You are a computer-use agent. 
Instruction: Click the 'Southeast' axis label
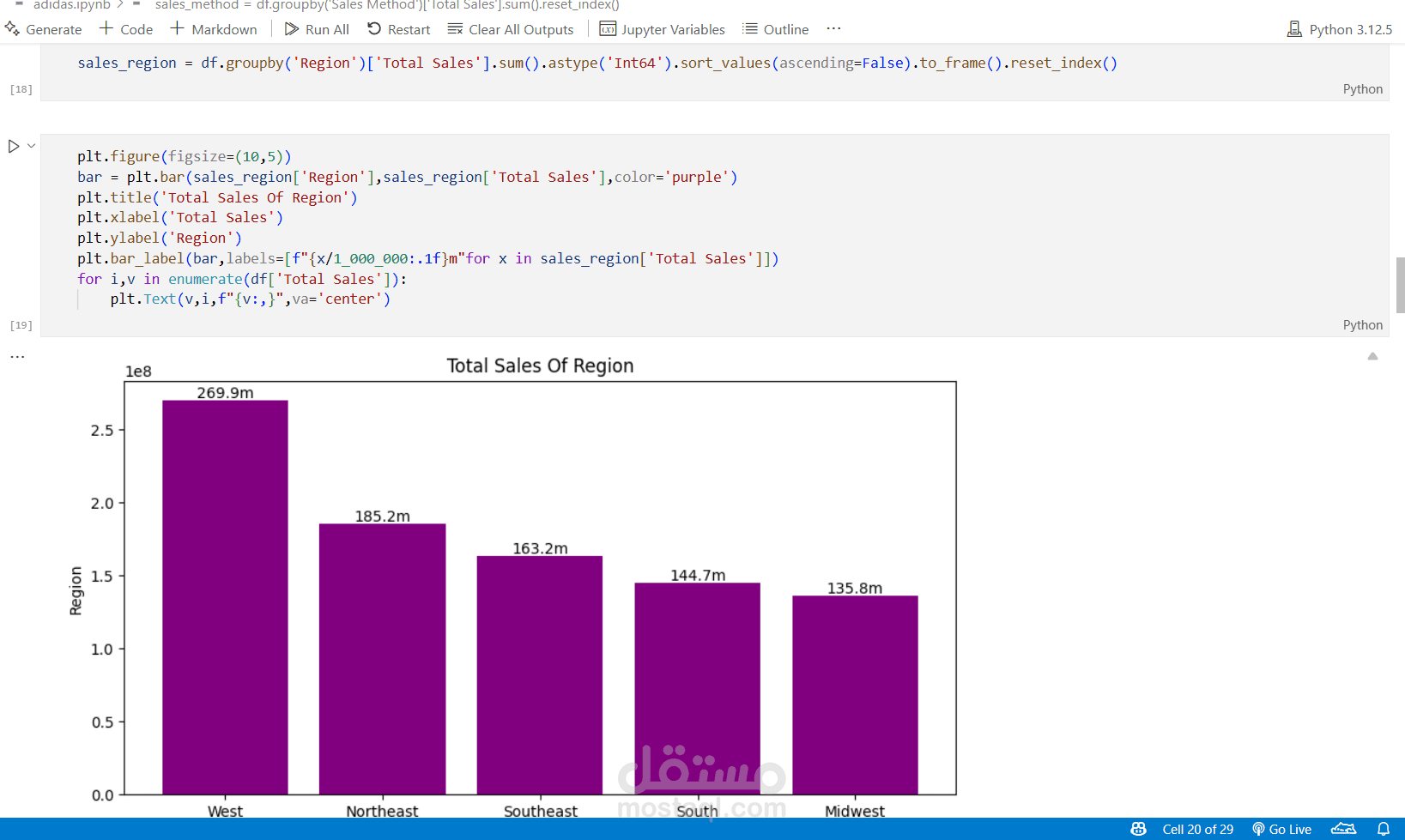(x=540, y=811)
